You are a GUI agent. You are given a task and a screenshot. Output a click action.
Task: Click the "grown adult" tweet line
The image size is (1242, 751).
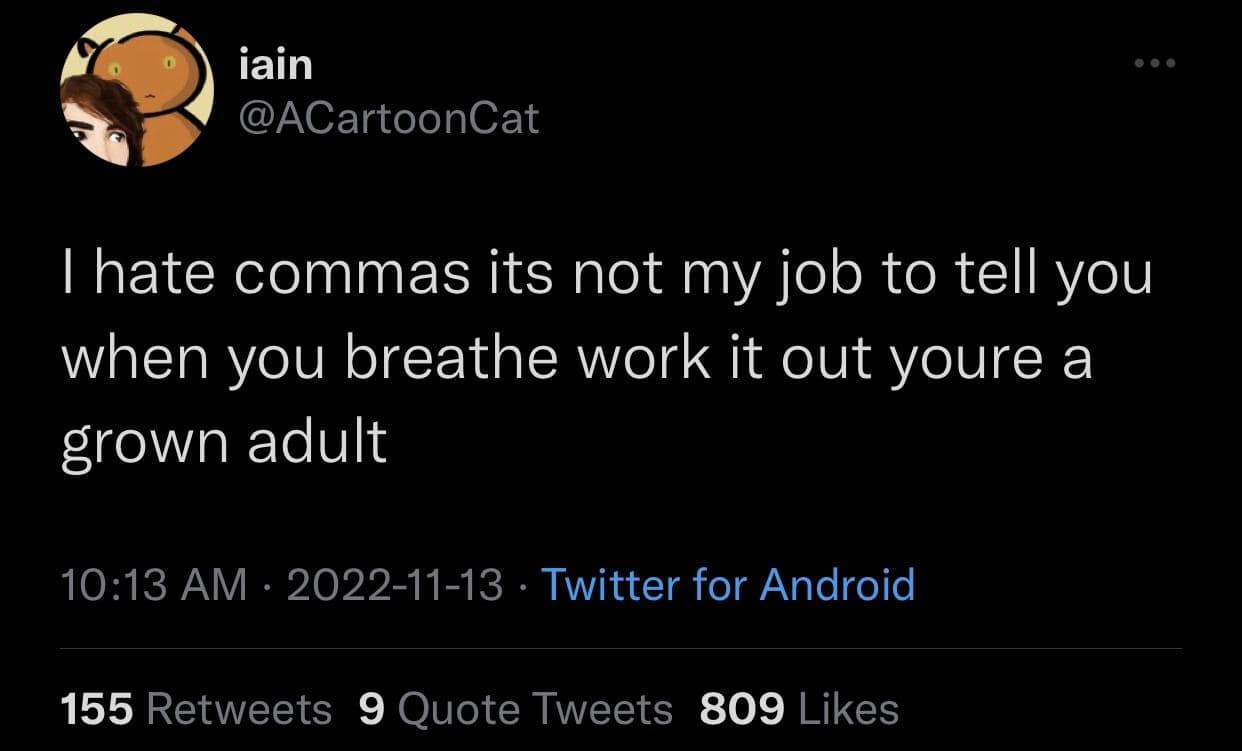(x=224, y=441)
